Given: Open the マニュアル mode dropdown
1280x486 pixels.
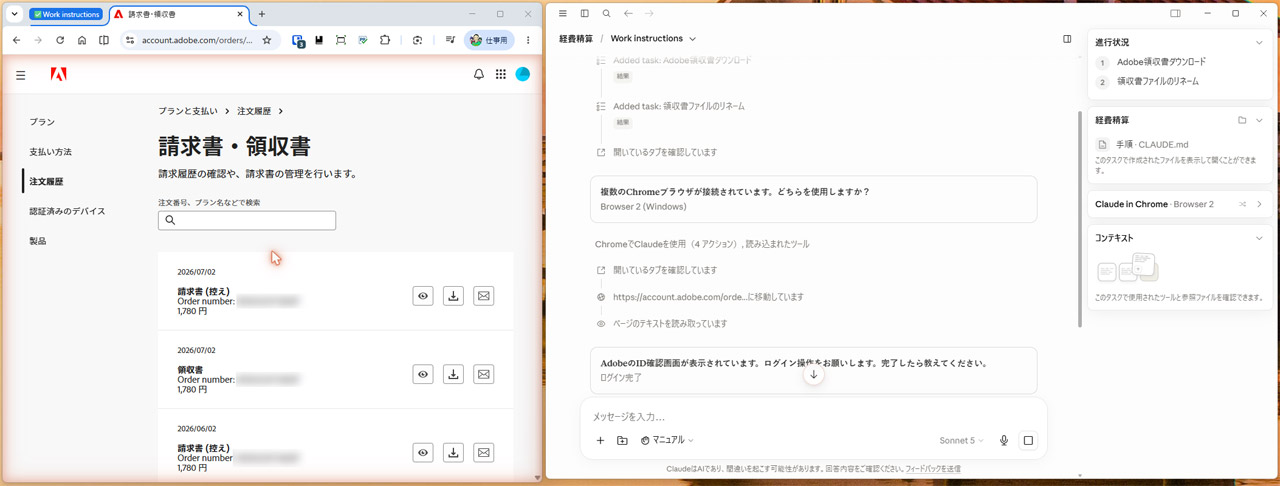Looking at the screenshot, I should tap(667, 440).
